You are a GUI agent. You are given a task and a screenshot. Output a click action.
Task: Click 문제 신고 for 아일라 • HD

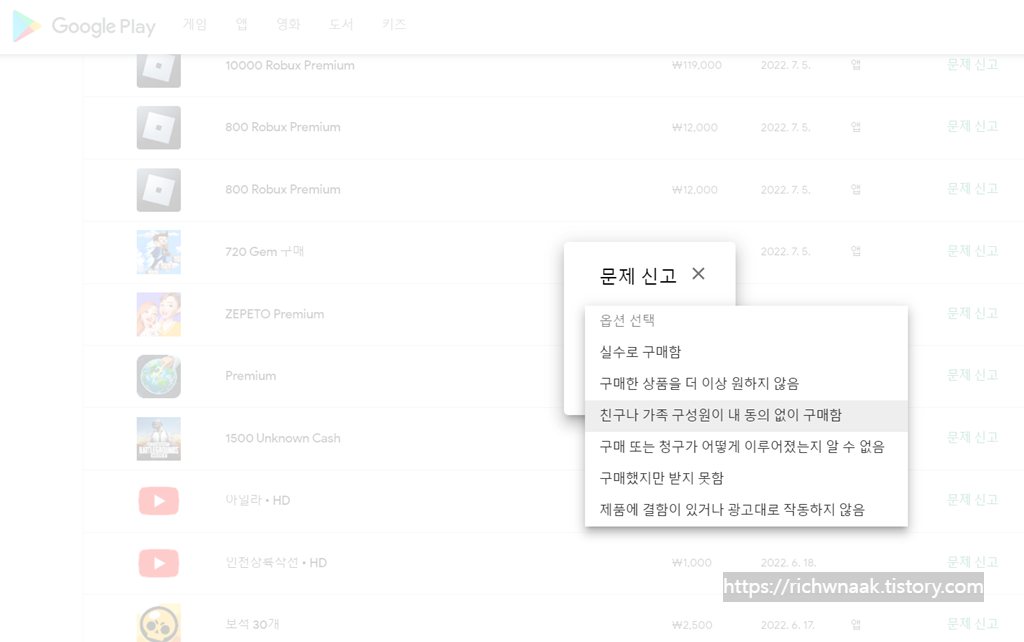pos(972,500)
